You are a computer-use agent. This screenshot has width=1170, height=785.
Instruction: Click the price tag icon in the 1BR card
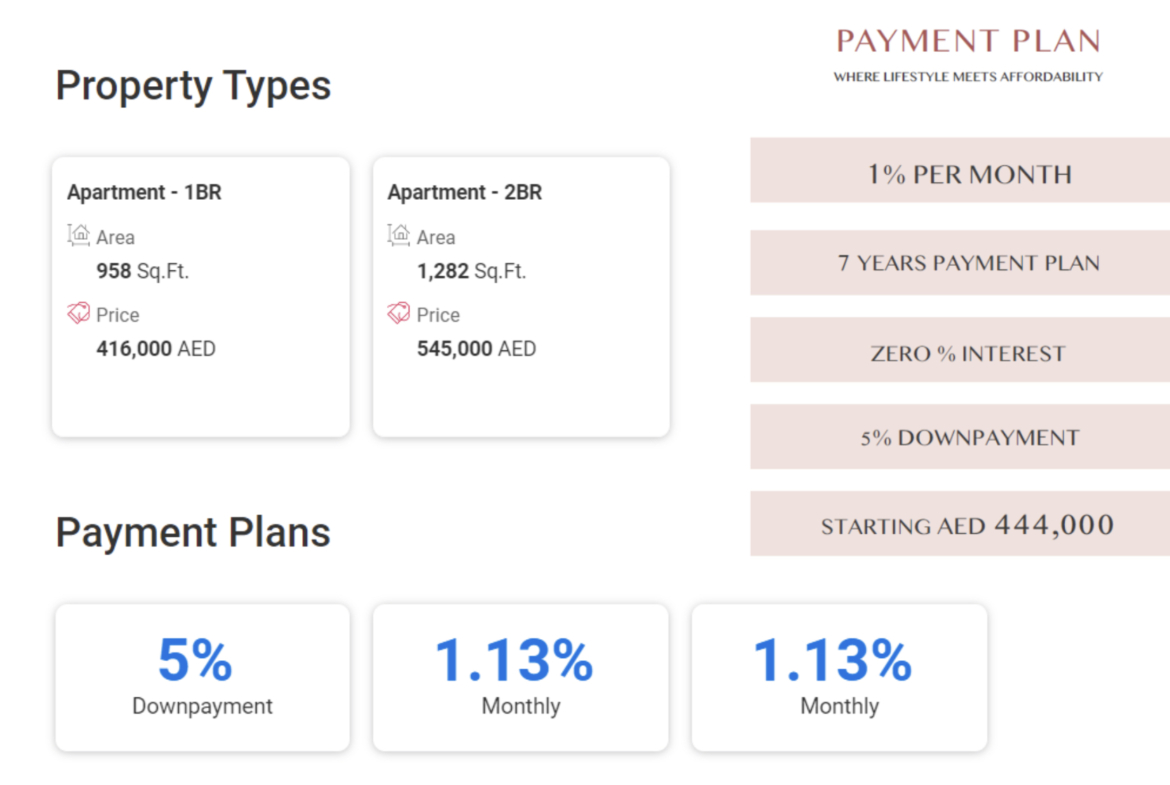click(x=78, y=314)
